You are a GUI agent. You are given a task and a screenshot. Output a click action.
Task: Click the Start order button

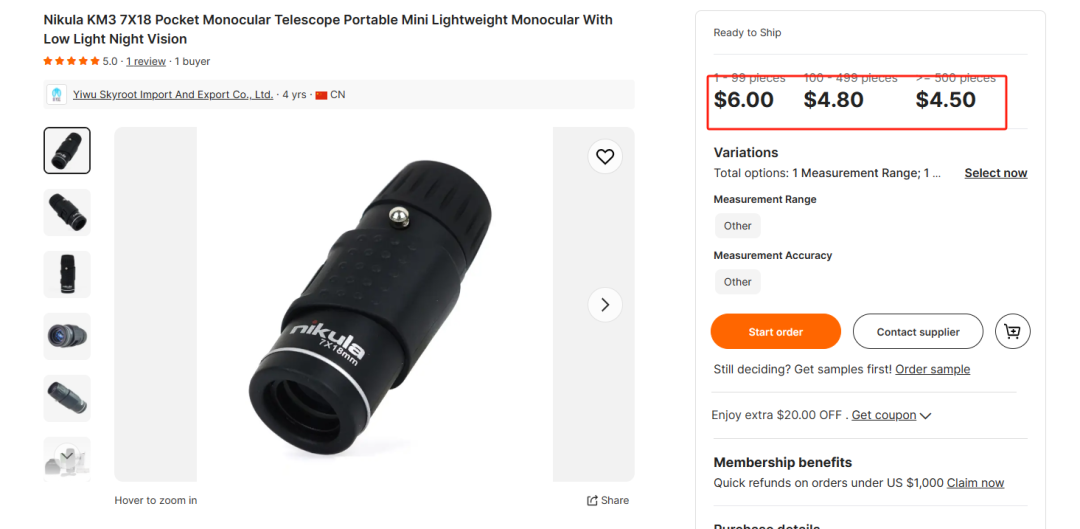776,332
